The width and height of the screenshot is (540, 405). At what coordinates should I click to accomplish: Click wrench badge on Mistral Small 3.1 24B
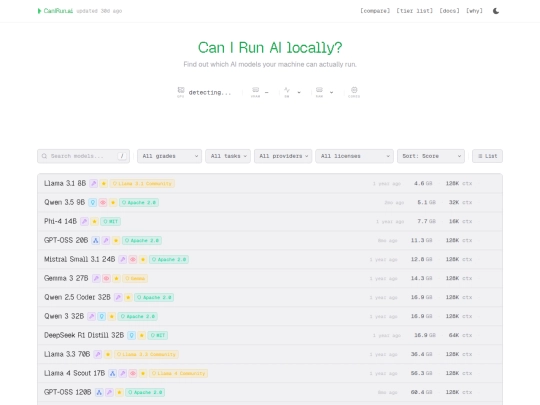click(123, 259)
